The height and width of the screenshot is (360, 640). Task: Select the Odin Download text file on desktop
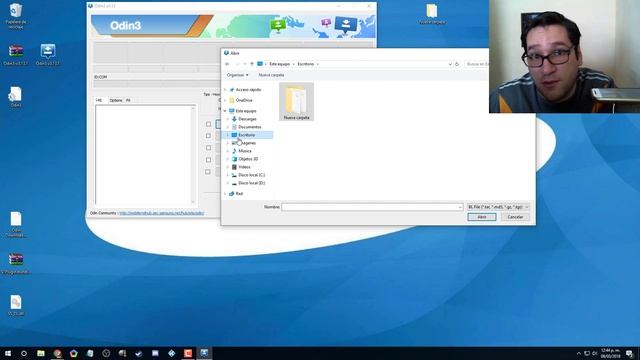pos(16,225)
